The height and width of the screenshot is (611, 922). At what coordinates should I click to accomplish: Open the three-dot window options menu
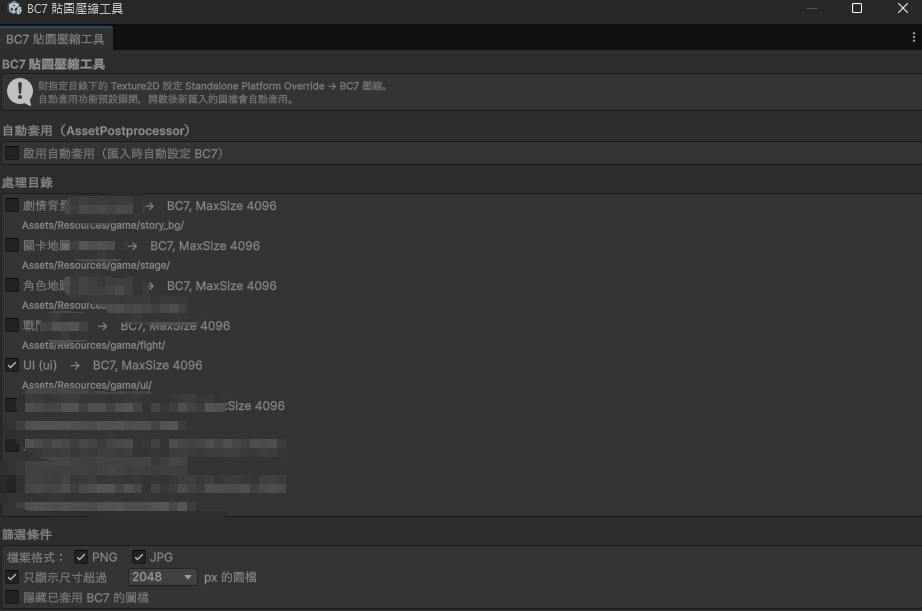point(913,37)
